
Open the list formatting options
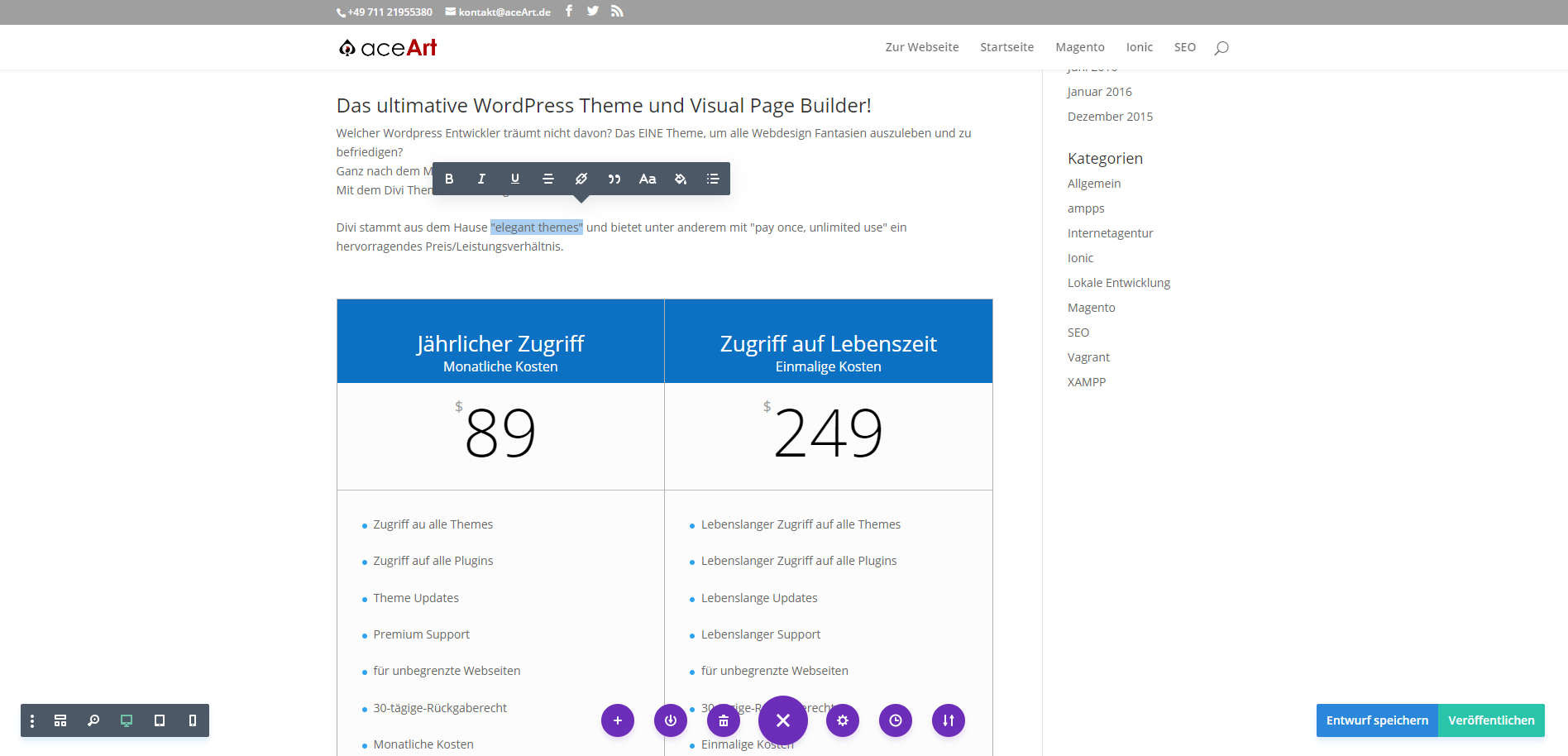click(x=713, y=179)
